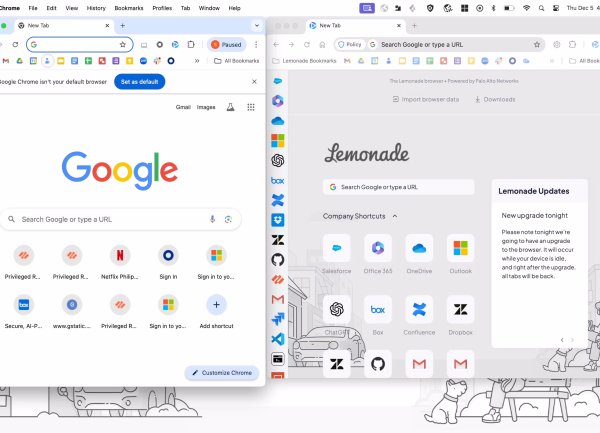Open the Bookmarks menu in menu bar
Viewport: 600px width, 433px height.
tap(129, 8)
